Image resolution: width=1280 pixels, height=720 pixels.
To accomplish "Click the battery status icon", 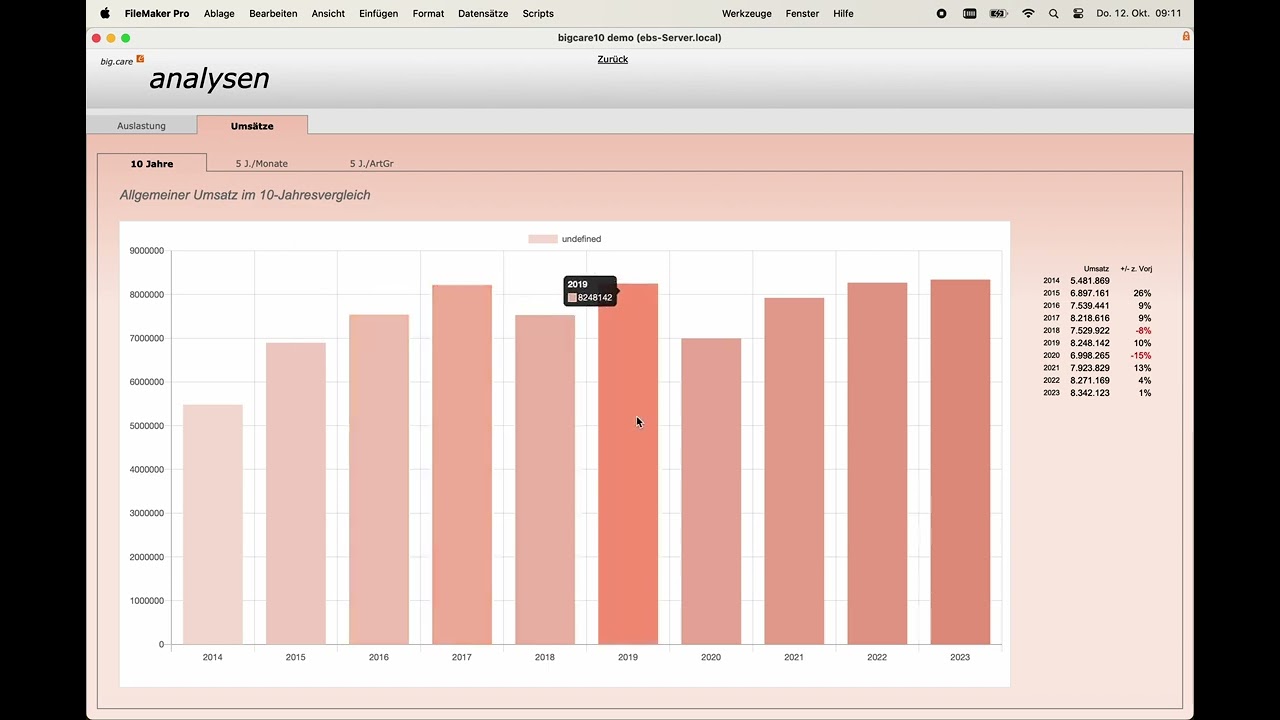I will coord(999,13).
